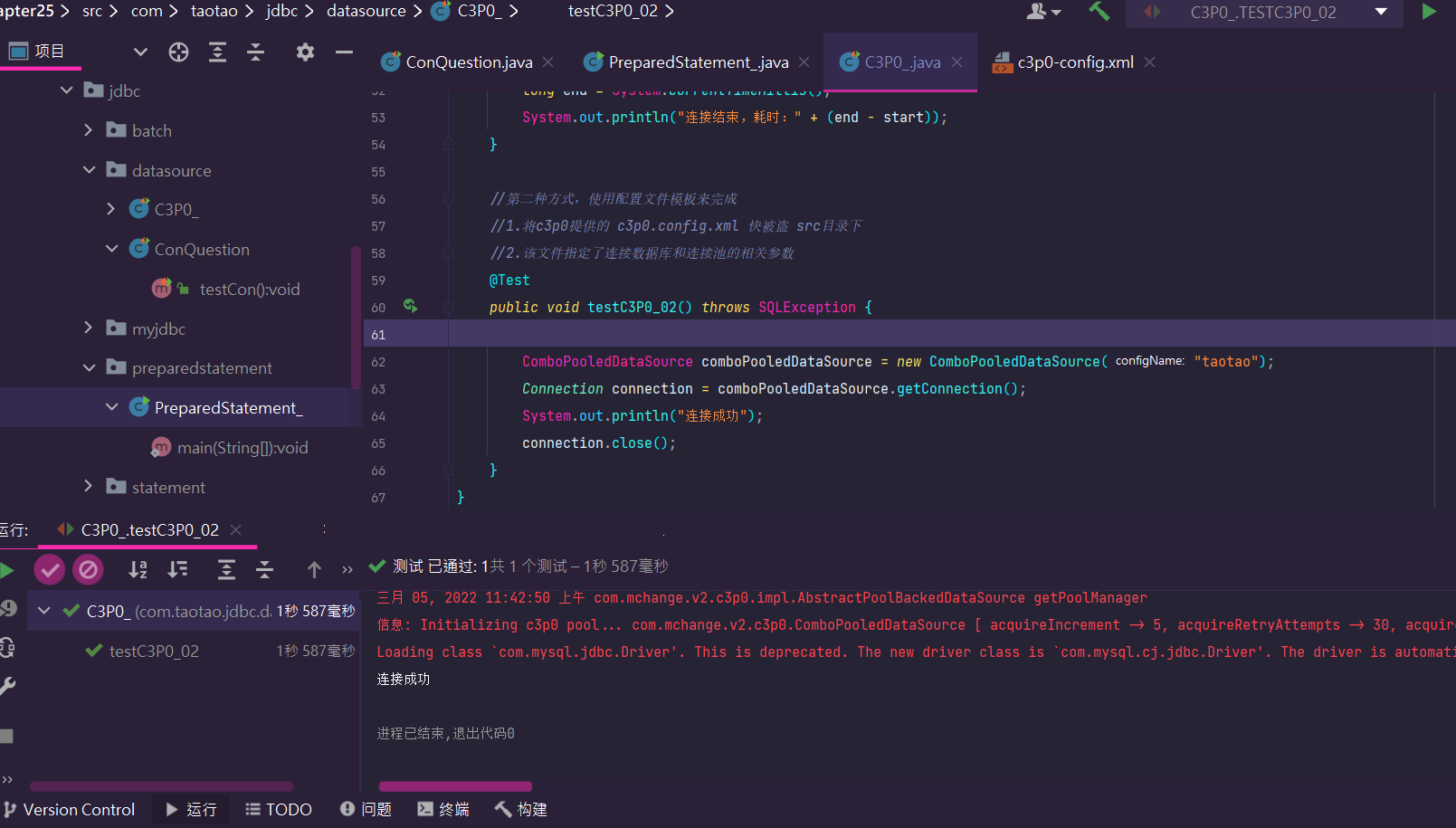The image size is (1456, 828).
Task: Click horizontal scrollbar under test tree
Action: pyautogui.click(x=162, y=786)
